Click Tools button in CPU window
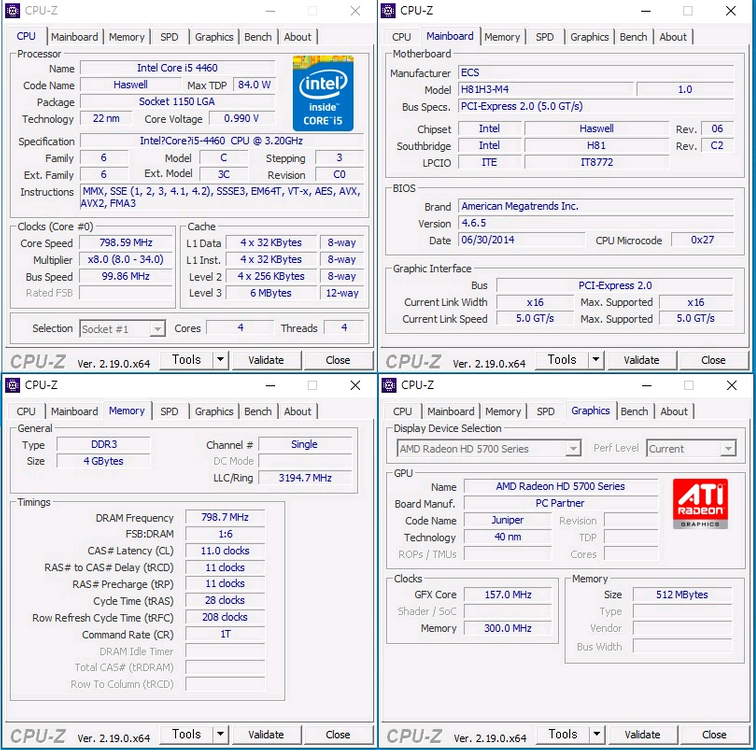Image resolution: width=756 pixels, height=750 pixels. (x=187, y=360)
